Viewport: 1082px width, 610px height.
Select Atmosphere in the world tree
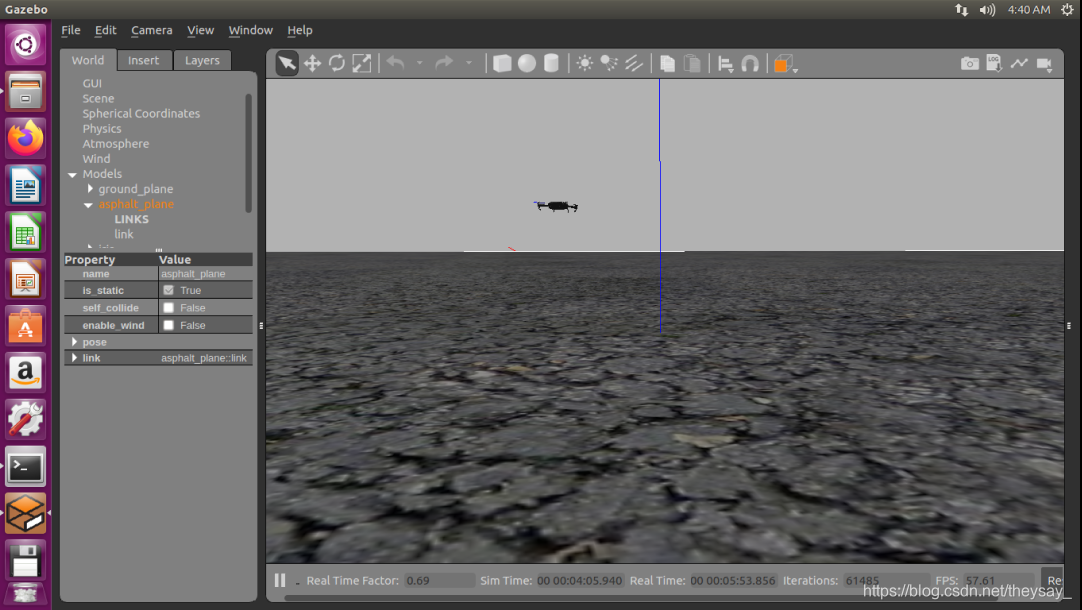coord(115,144)
